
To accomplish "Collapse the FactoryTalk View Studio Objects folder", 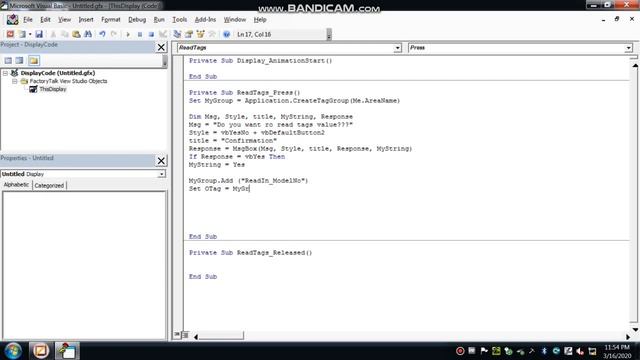I will tap(15, 81).
